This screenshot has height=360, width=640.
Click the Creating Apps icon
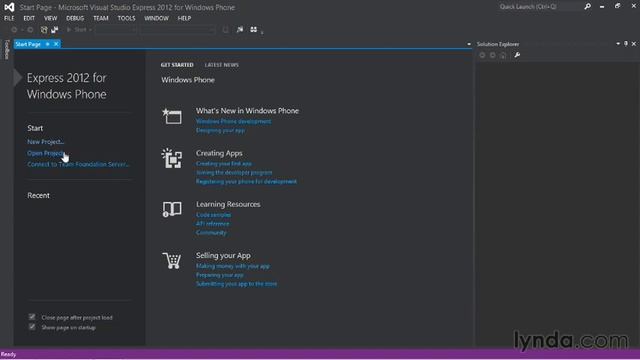coord(172,158)
